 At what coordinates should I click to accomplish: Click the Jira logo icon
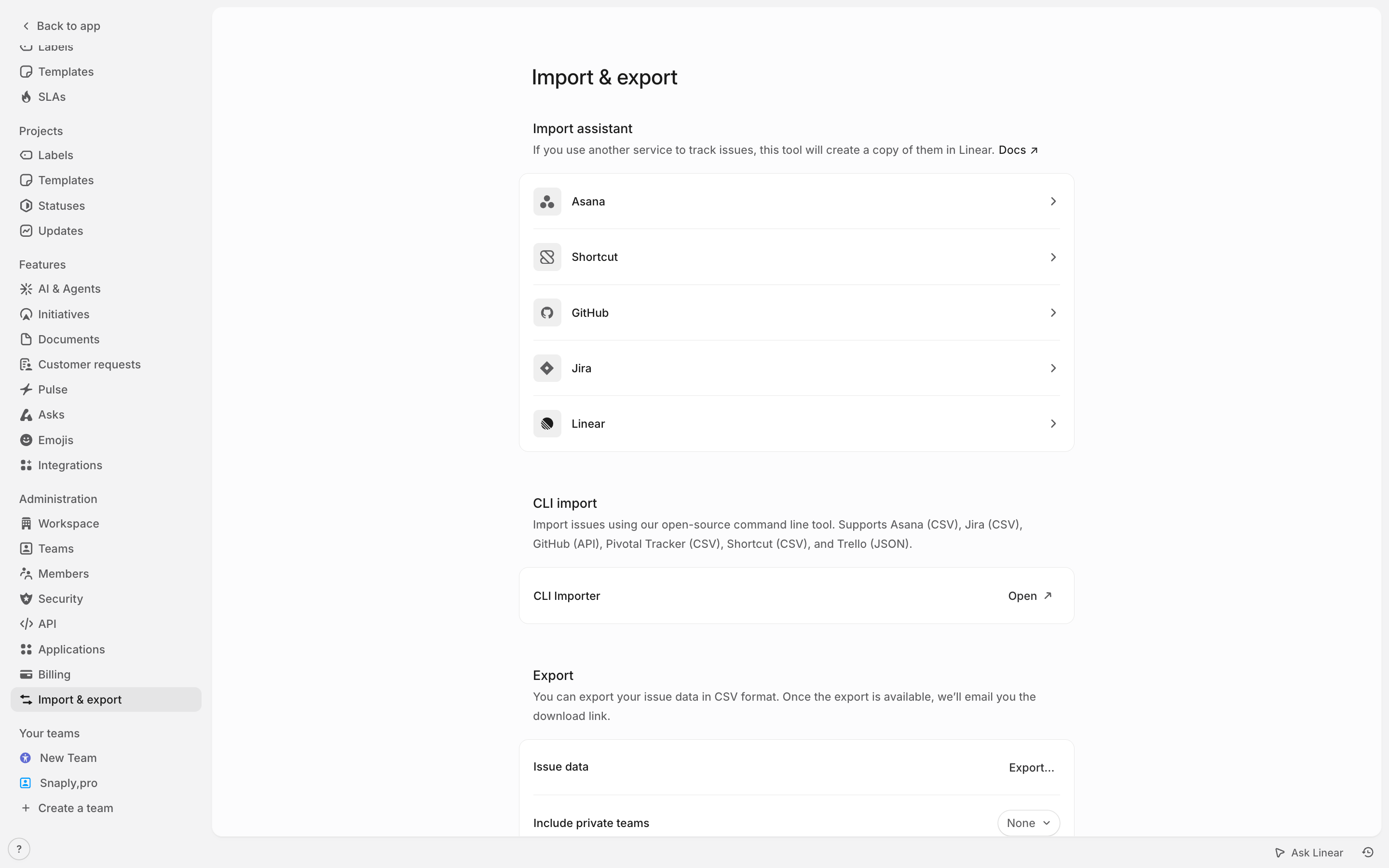(547, 368)
